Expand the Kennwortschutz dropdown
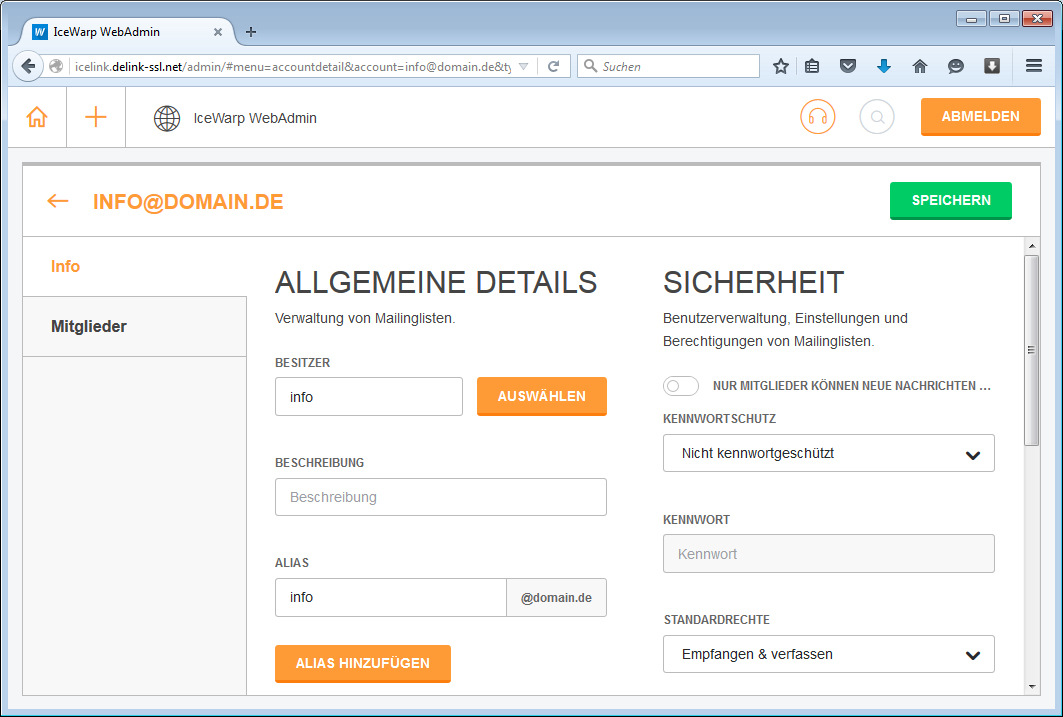This screenshot has height=717, width=1063. tap(828, 453)
